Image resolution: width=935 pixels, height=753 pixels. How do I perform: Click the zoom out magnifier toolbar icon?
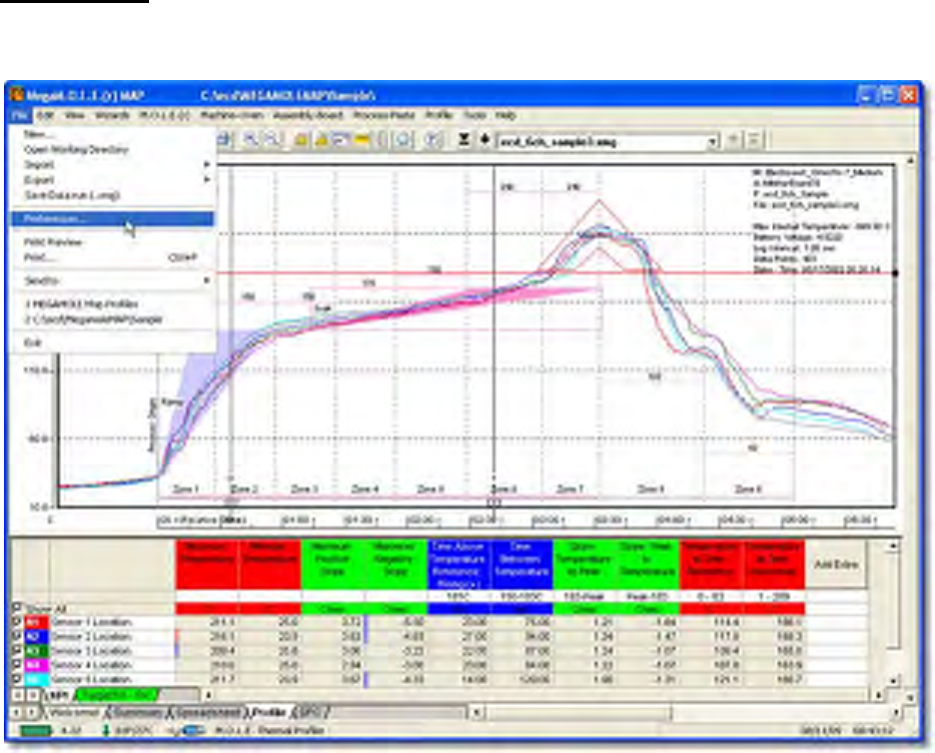tap(272, 140)
